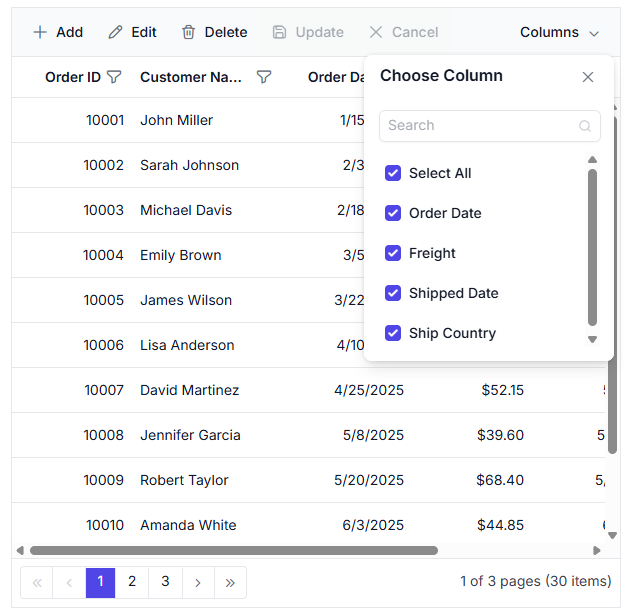This screenshot has height=615, width=625.
Task: Click the 6/3/2025 order date cell
Action: click(373, 525)
